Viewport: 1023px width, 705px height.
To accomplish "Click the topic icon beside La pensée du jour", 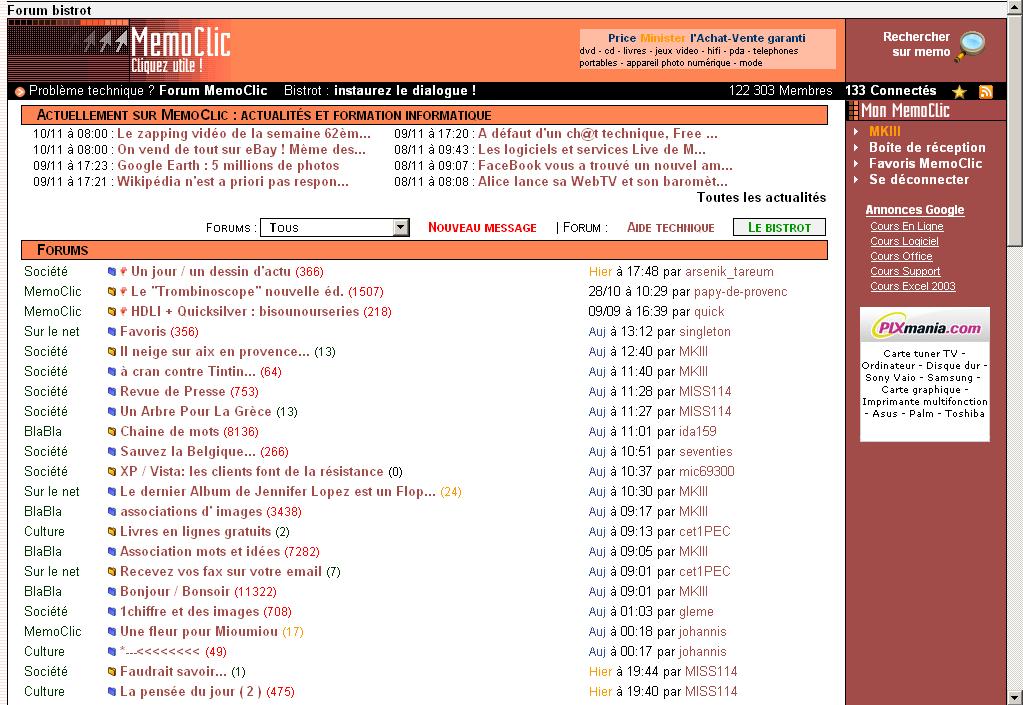I will [112, 691].
